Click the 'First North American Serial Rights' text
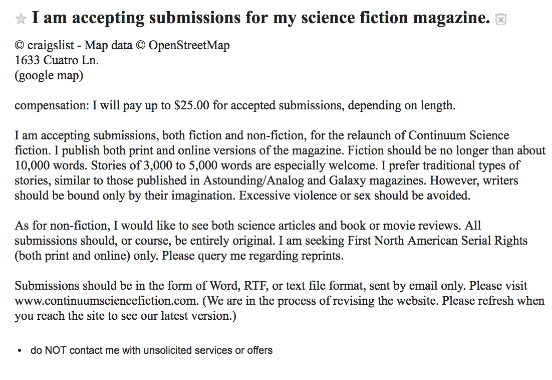 tap(438, 241)
